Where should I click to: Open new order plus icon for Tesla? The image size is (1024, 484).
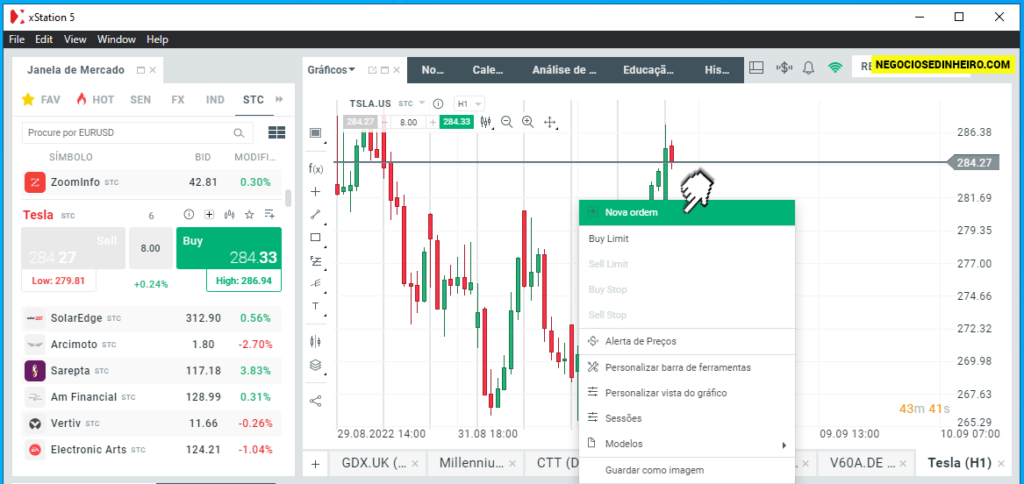tap(209, 214)
